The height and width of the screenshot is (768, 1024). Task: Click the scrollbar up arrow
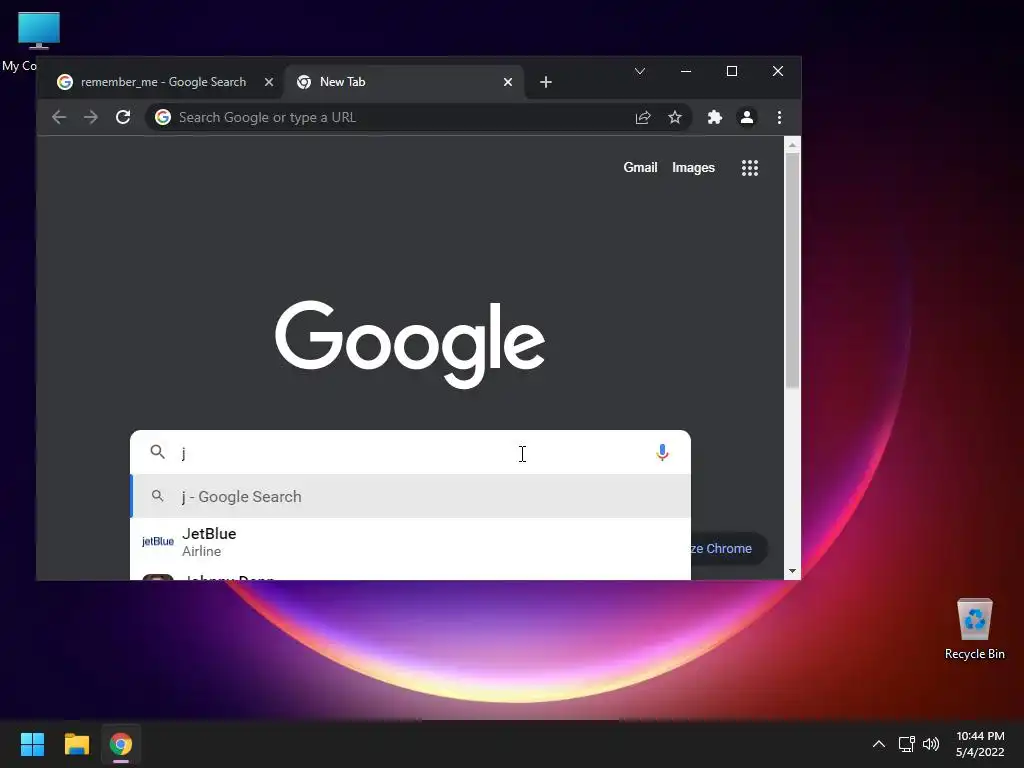point(792,145)
